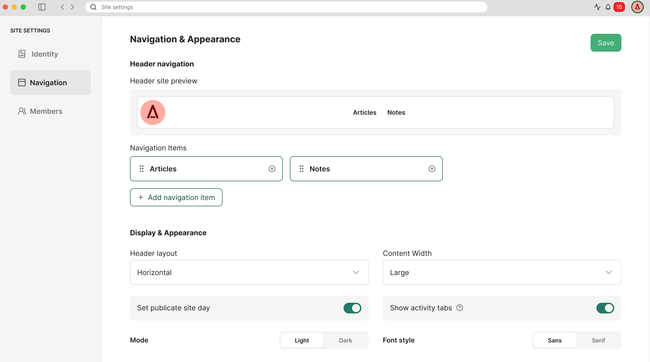Viewport: 650px width, 362px height.
Task: Click the red 15 notification badge
Action: 619,7
